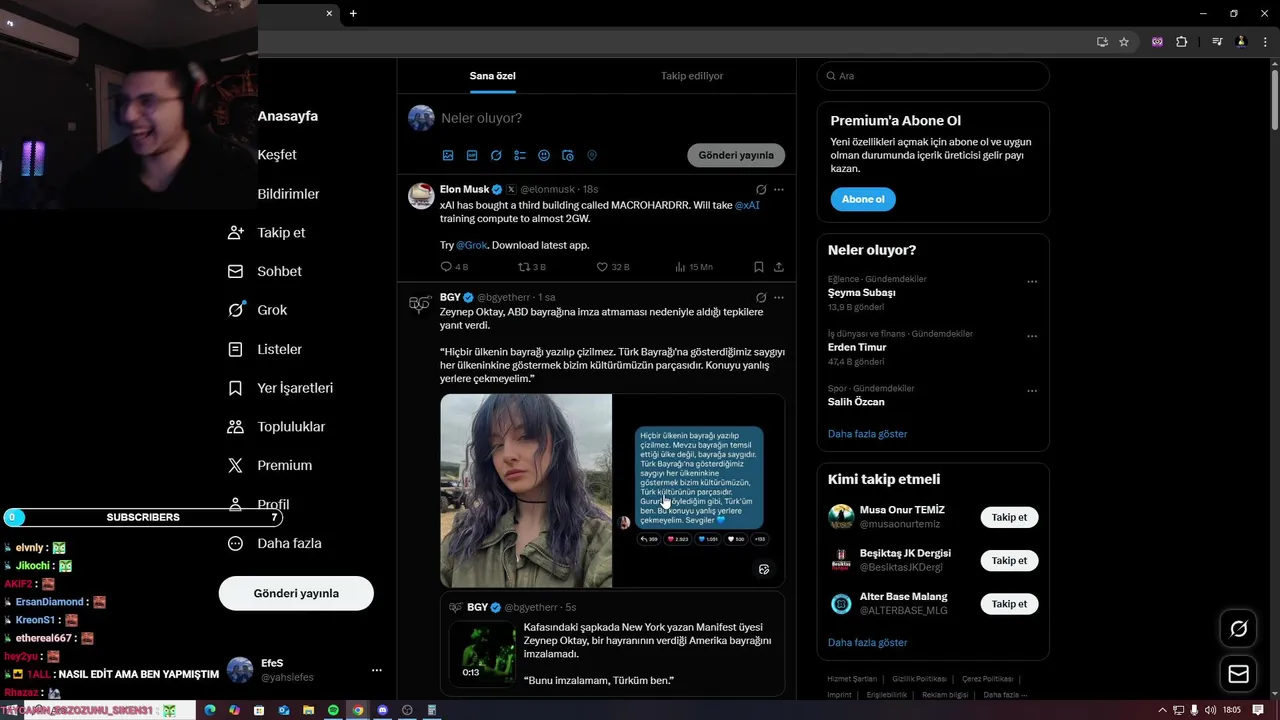Click the Abone ol button
Viewport: 1280px width, 720px height.
coord(863,199)
